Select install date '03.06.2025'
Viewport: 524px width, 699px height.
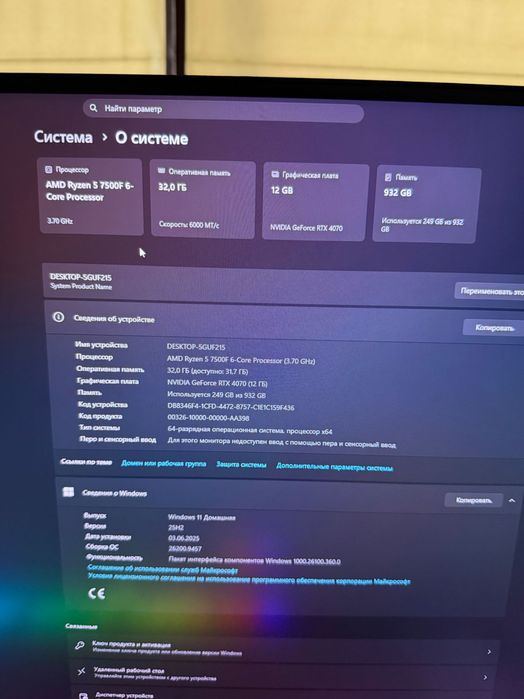pos(184,538)
